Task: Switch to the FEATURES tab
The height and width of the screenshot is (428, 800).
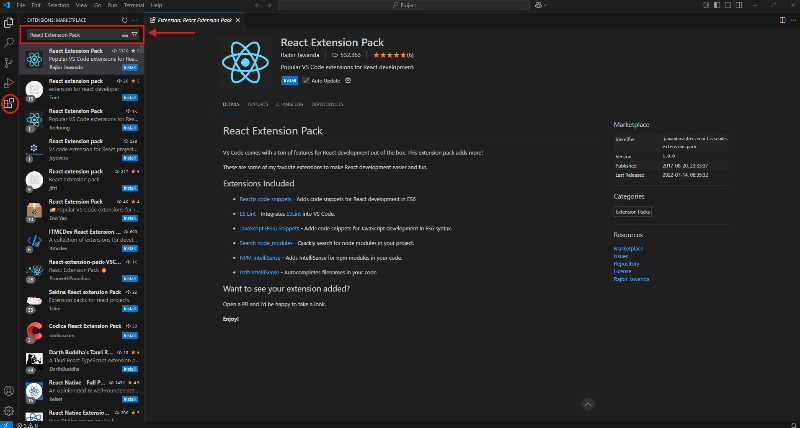Action: tap(258, 104)
